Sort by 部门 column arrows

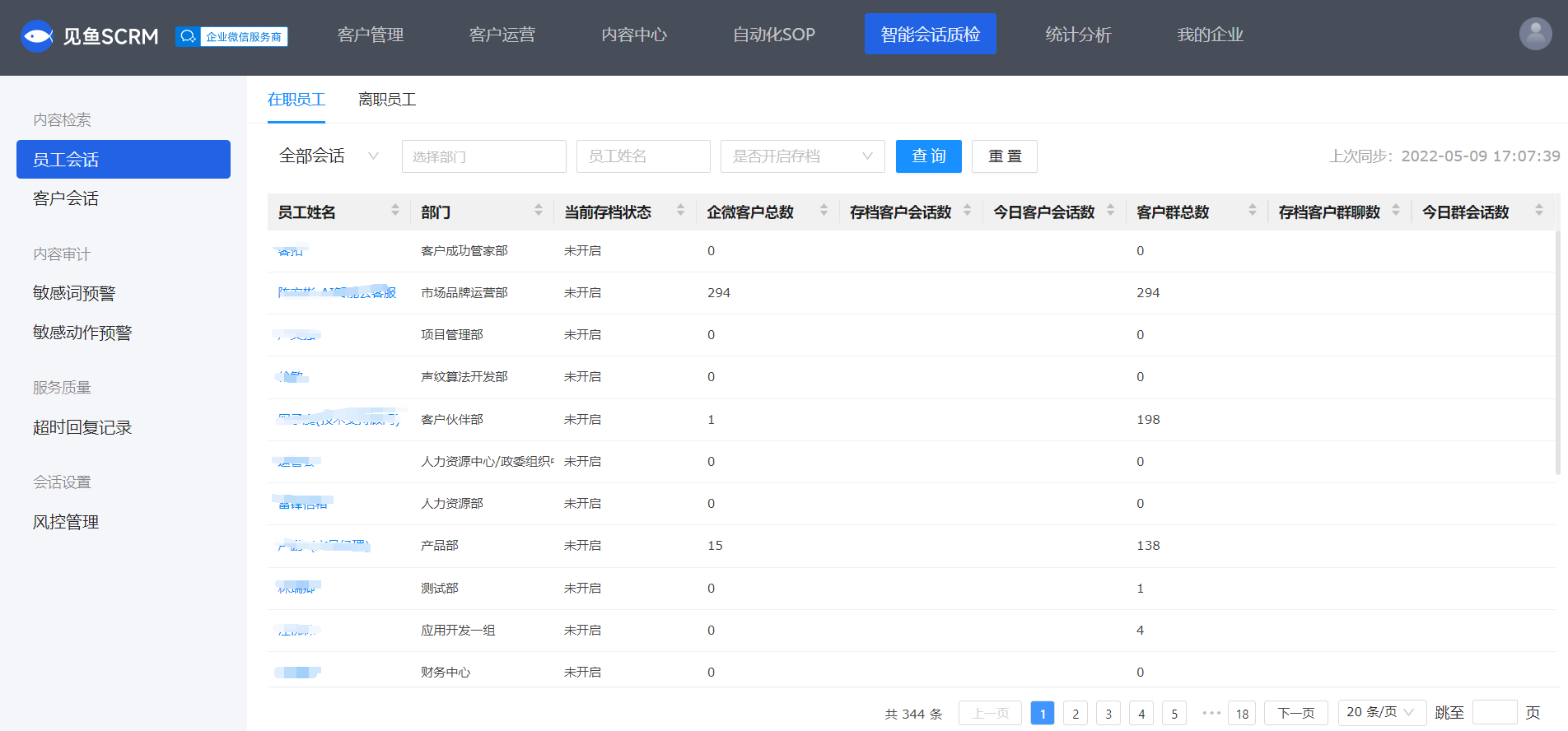(539, 211)
